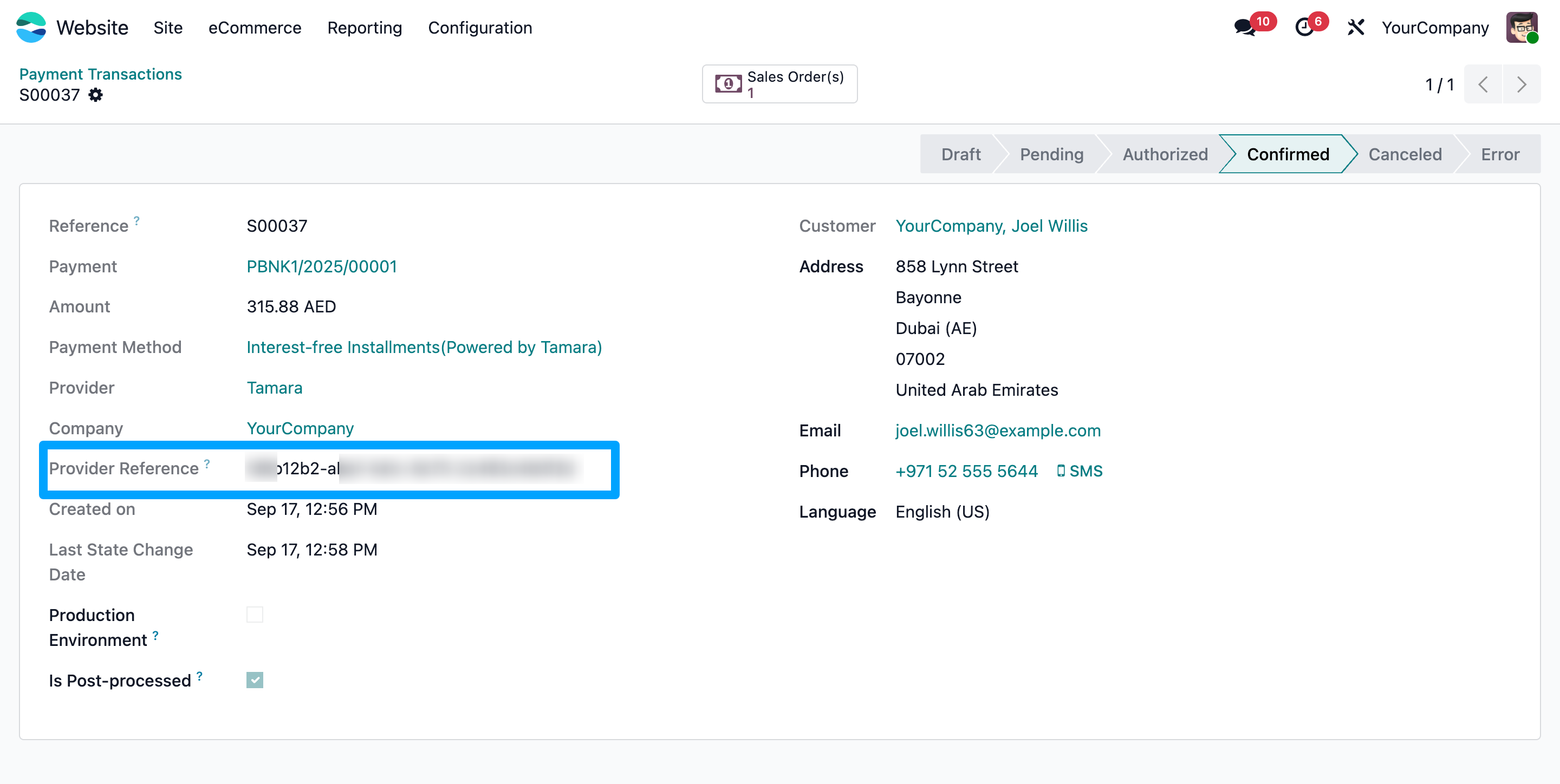Click Production Environment help question mark

click(155, 635)
